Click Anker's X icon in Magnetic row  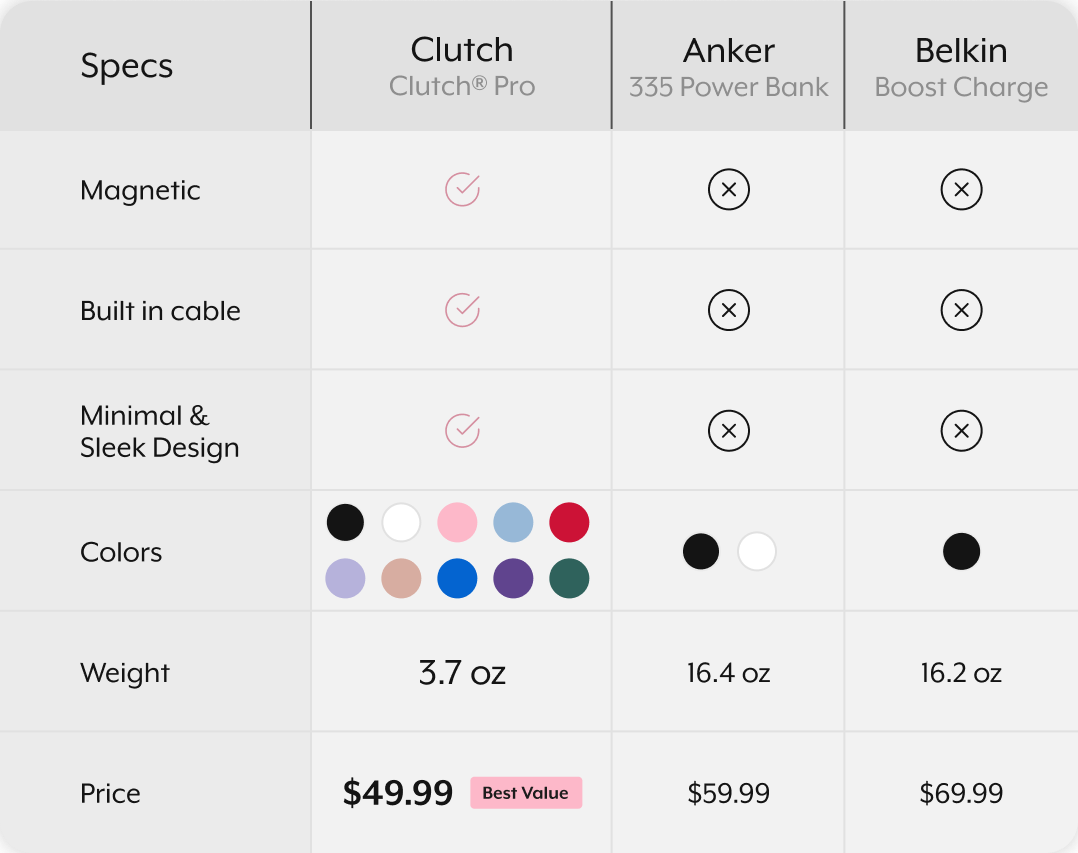[729, 190]
